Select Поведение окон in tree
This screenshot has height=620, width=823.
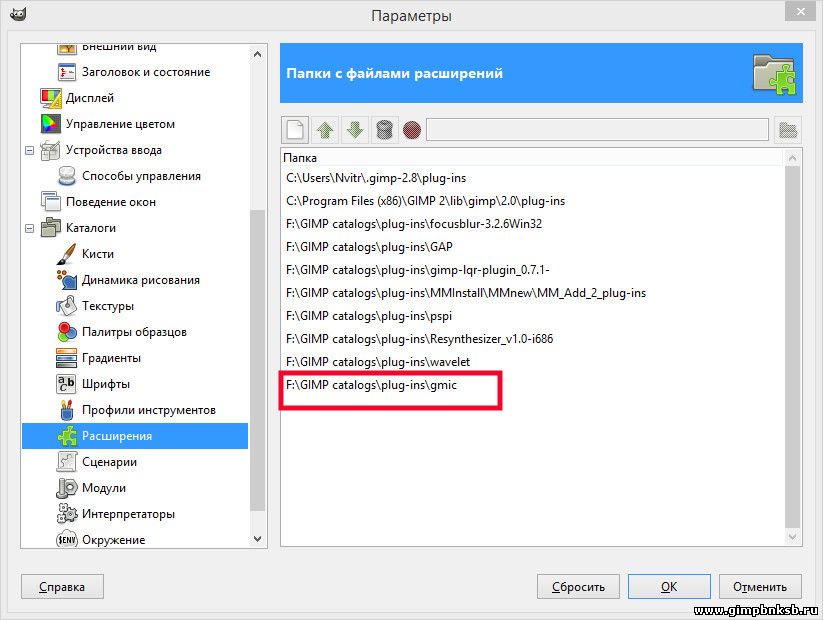coord(111,202)
